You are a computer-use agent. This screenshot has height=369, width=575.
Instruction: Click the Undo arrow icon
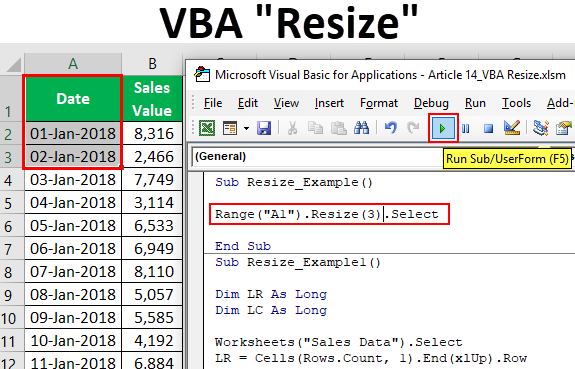pos(391,128)
